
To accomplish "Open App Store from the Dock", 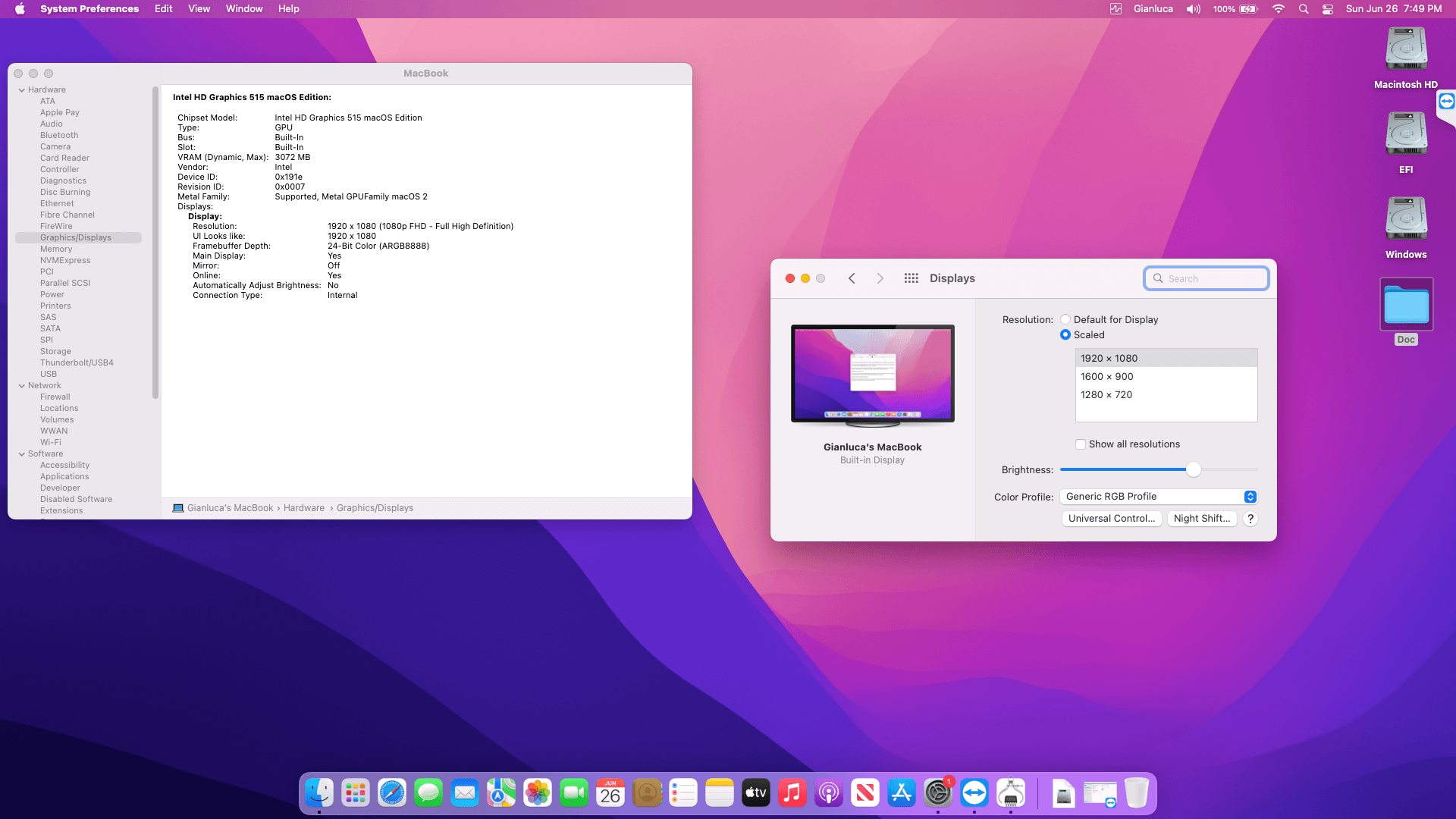I will 902,793.
